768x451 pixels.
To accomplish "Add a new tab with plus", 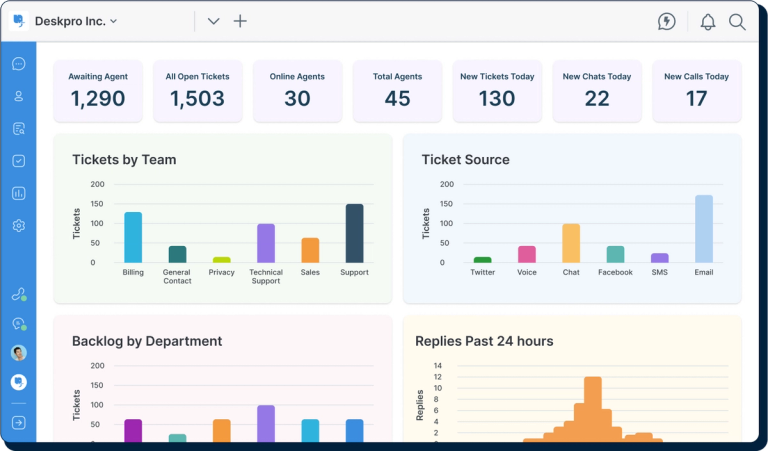I will [x=240, y=21].
